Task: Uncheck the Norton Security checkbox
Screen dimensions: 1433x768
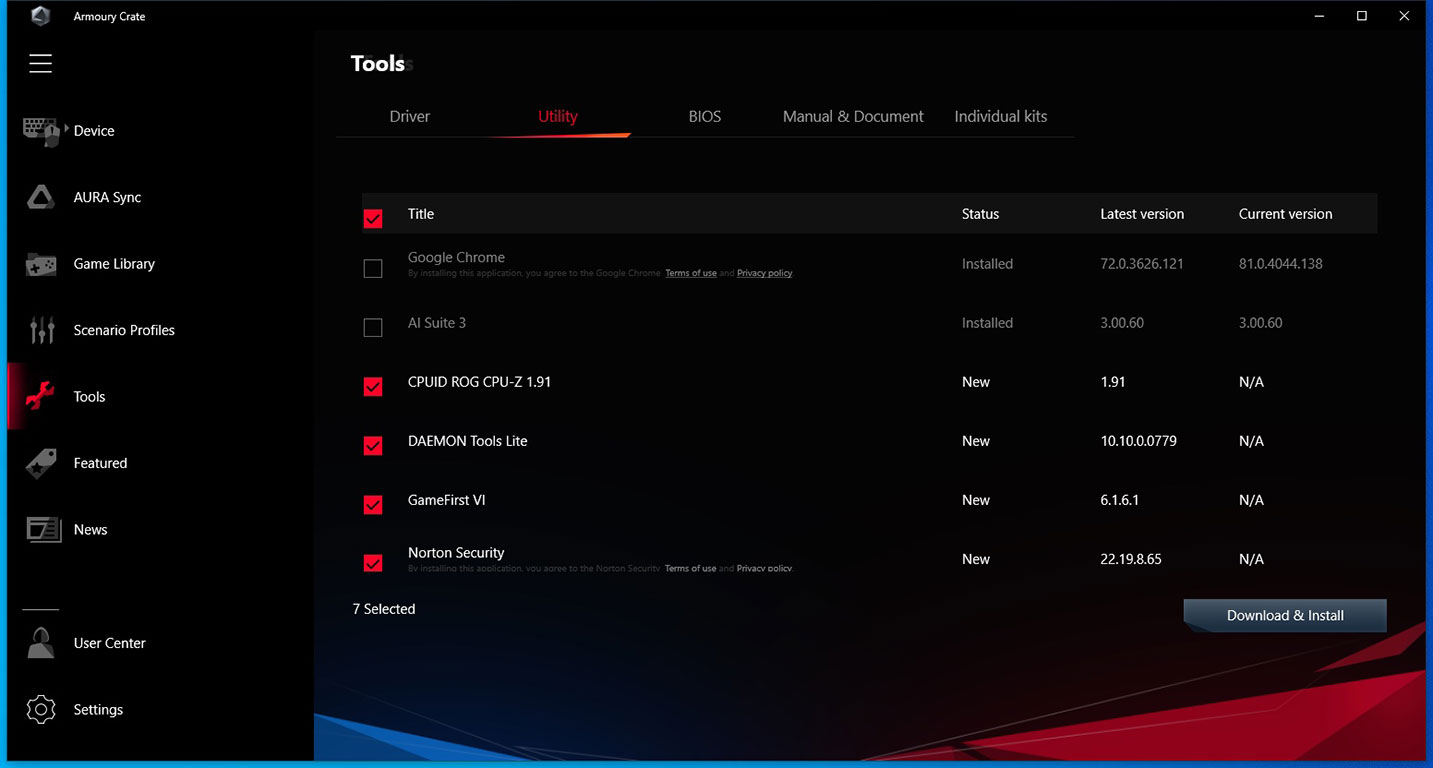Action: [x=373, y=563]
